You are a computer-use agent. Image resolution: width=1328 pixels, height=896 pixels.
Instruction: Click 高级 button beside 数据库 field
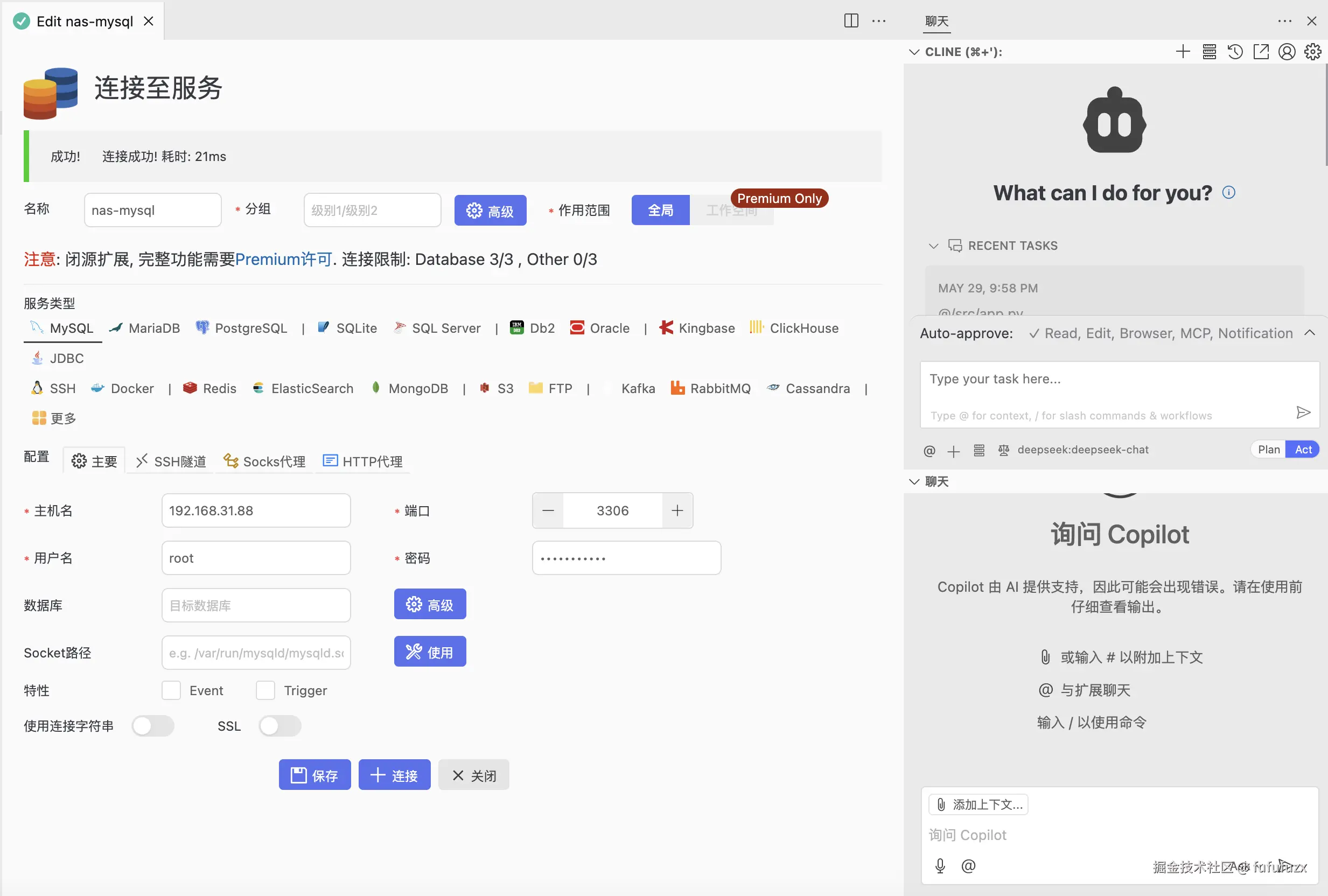click(430, 604)
